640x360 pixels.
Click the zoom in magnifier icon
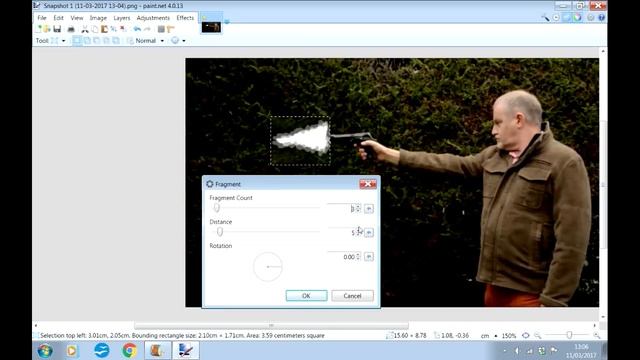point(596,336)
